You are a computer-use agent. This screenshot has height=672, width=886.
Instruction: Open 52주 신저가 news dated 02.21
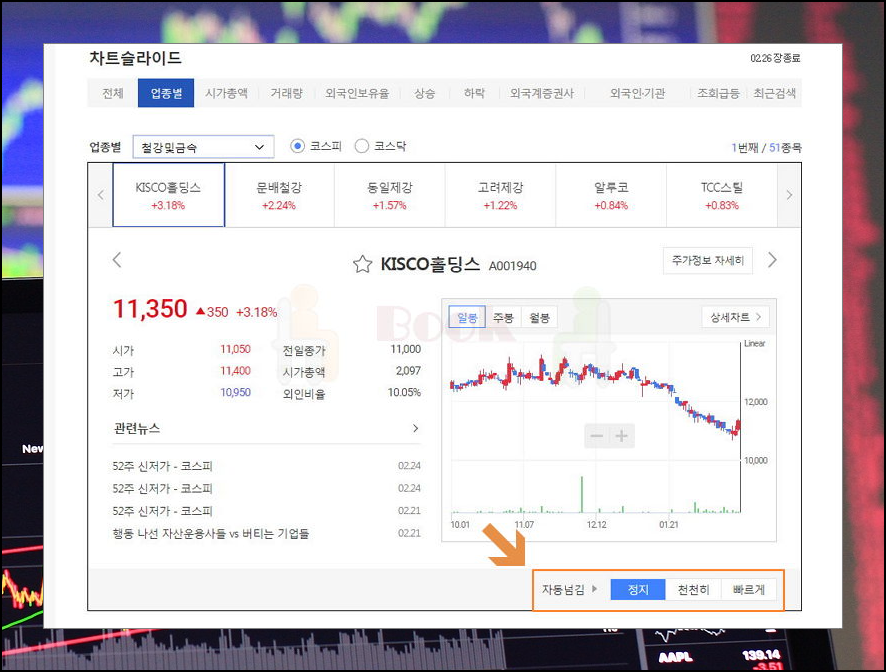click(x=162, y=511)
